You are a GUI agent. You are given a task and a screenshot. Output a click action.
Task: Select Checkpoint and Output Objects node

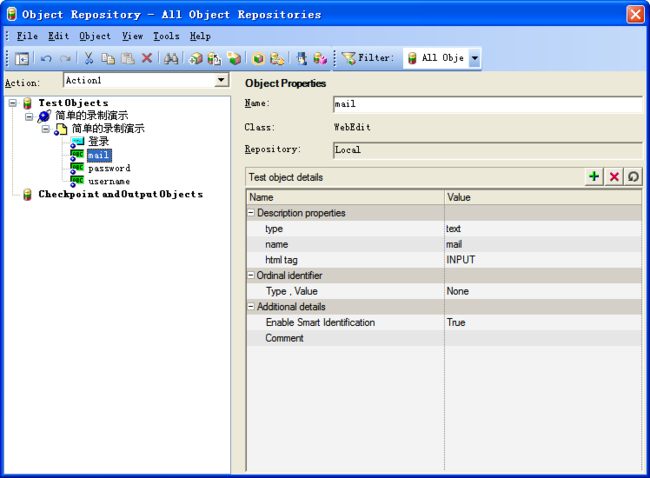click(x=120, y=194)
